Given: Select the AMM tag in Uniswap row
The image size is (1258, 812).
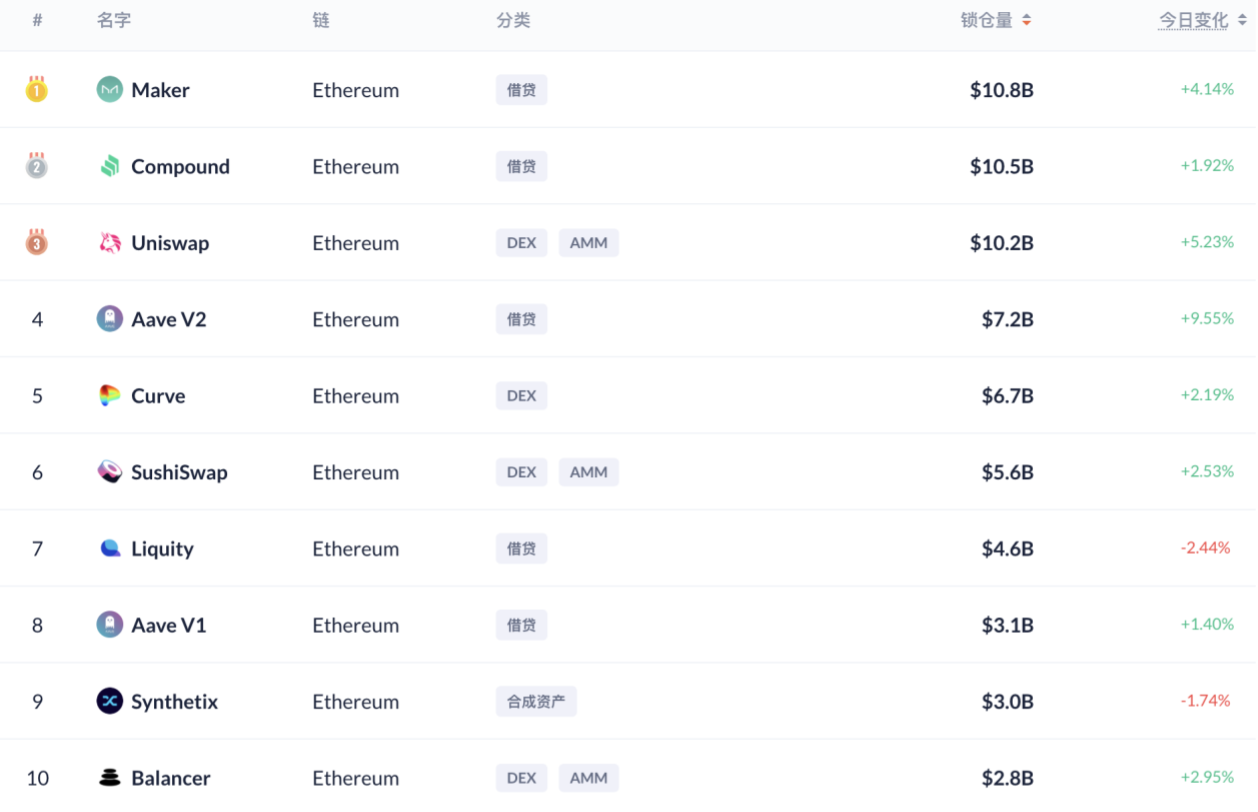Looking at the screenshot, I should pos(588,243).
